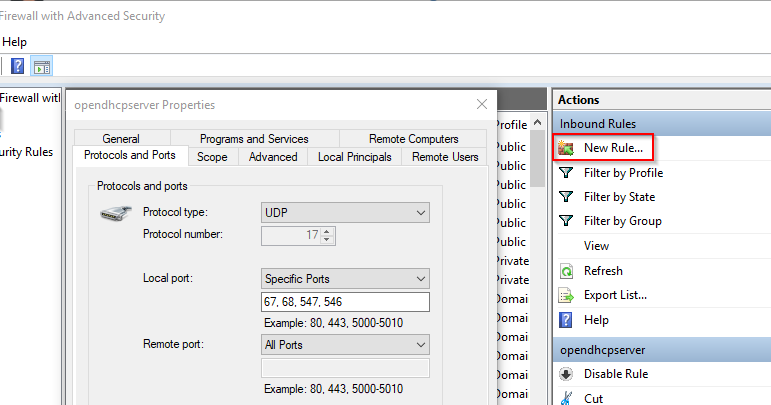This screenshot has width=771, height=405.
Task: Click the Cut scissors icon
Action: [566, 398]
